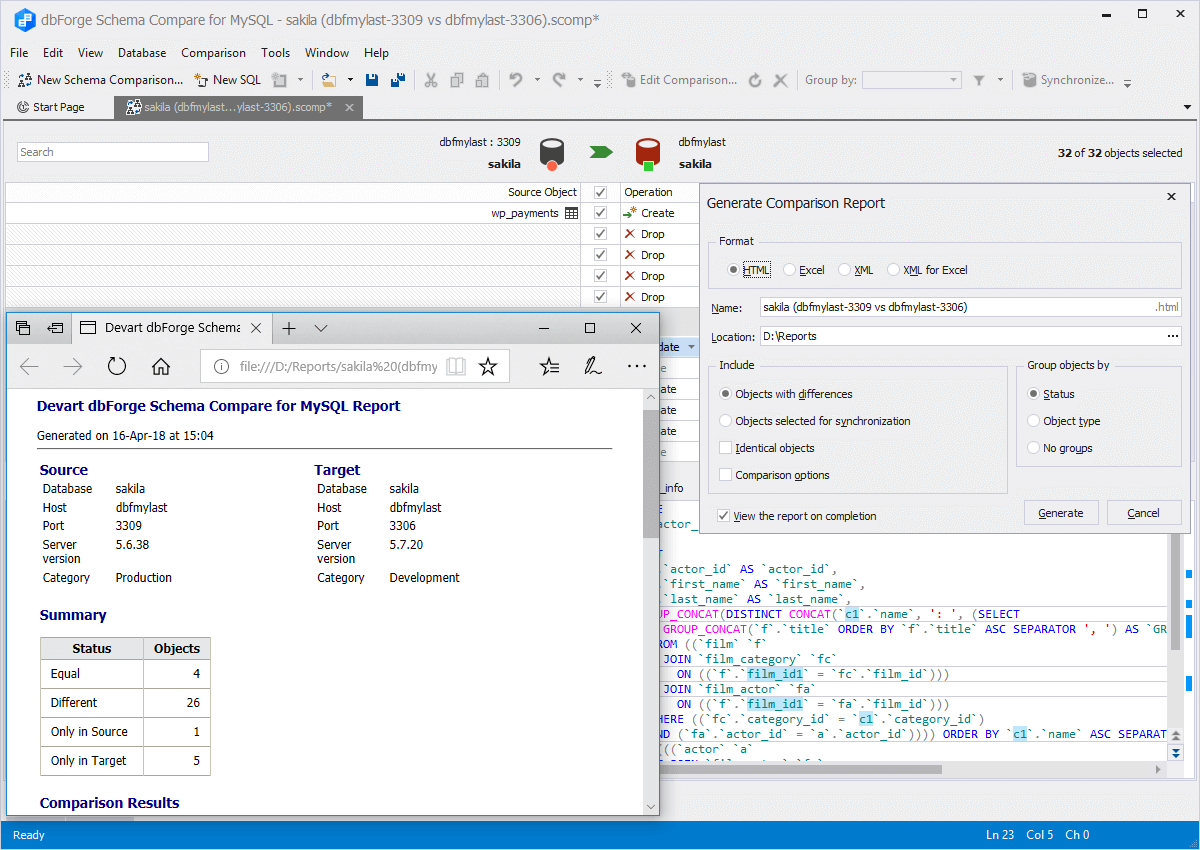Click Edit Comparison in the toolbar
This screenshot has width=1200, height=850.
tap(679, 80)
